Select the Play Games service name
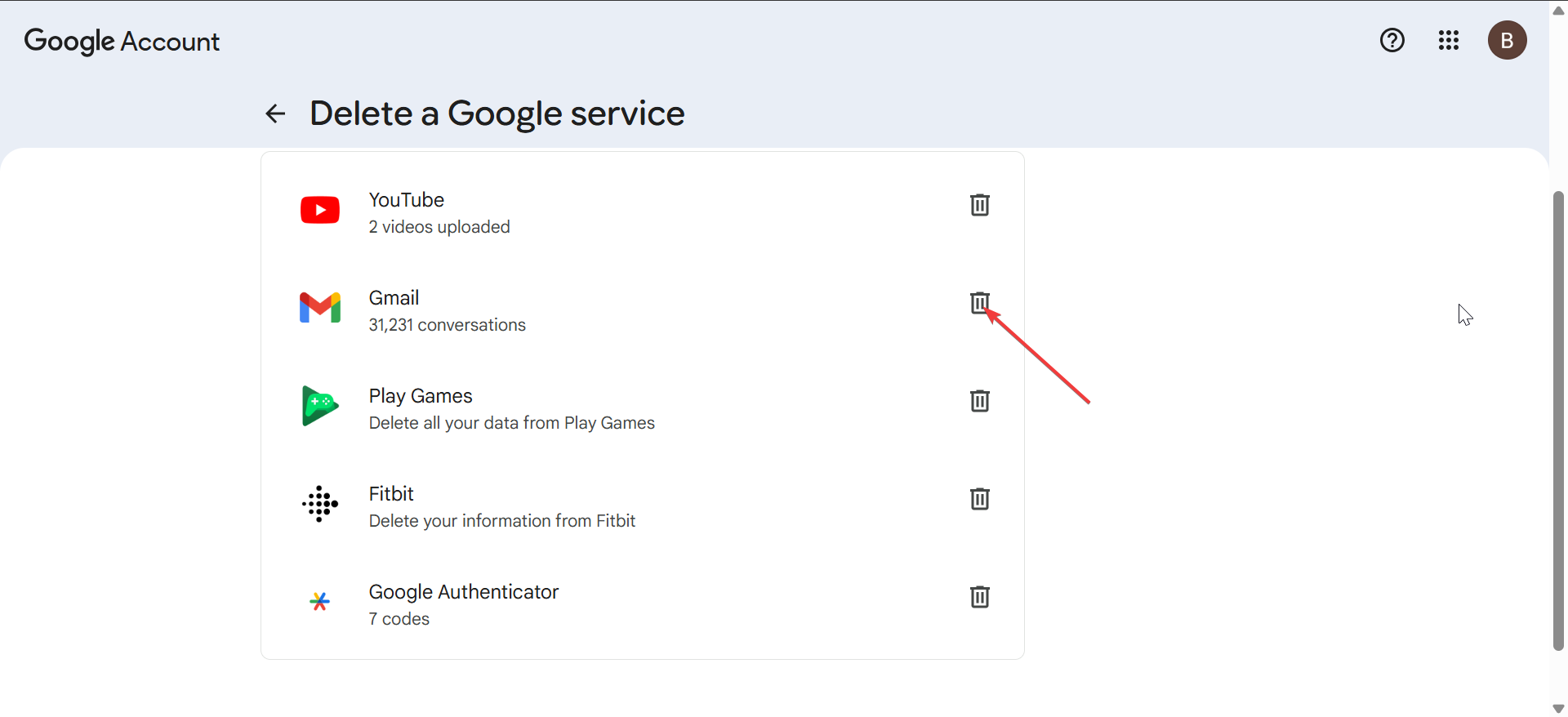 pyautogui.click(x=421, y=396)
